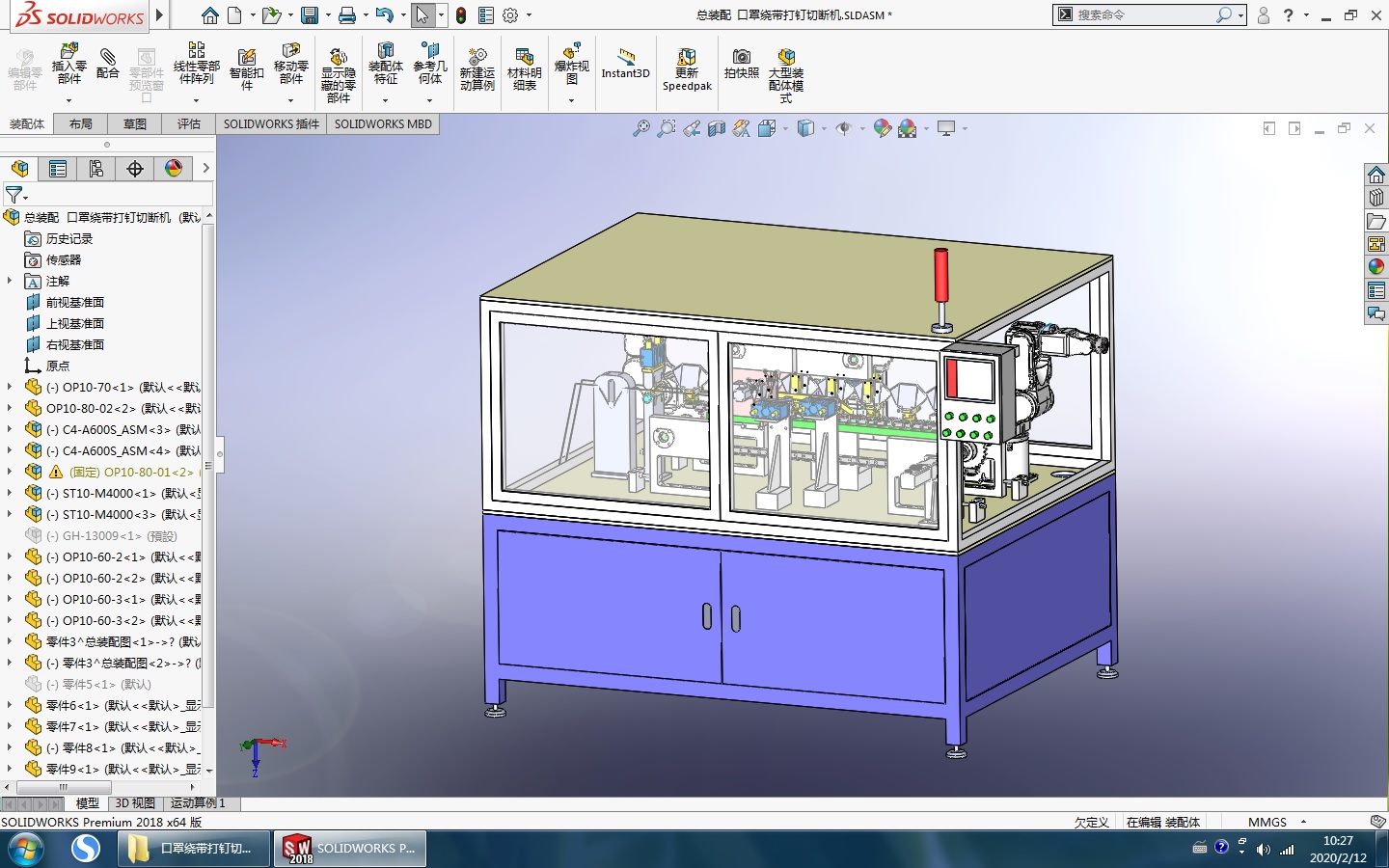Open the Bill of Materials (材料明细表) tool
1389x868 pixels.
coord(525,69)
